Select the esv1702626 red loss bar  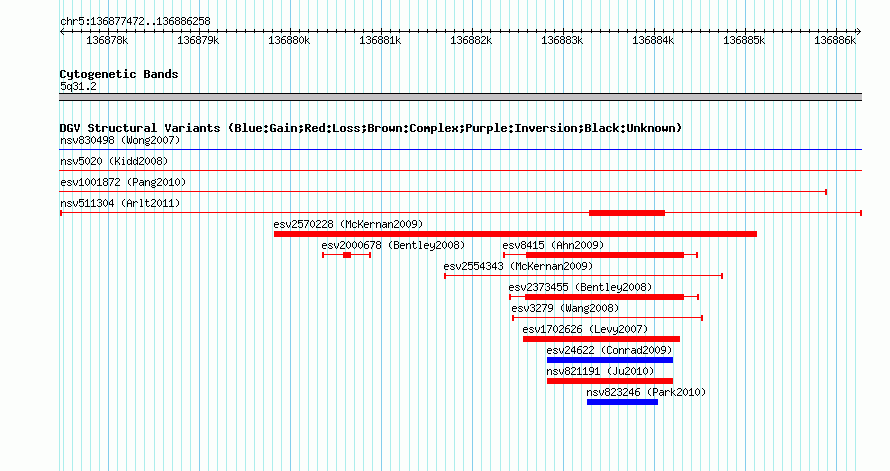click(x=601, y=339)
